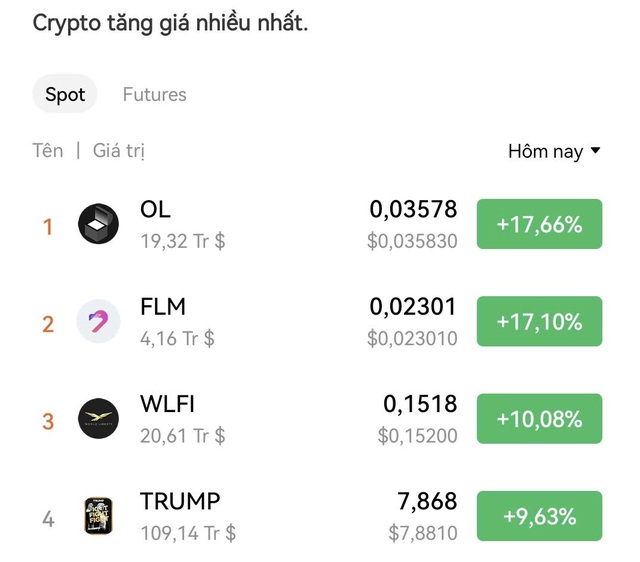Open the WLFI coin name
Viewport: 640px width, 562px height.
[169, 404]
